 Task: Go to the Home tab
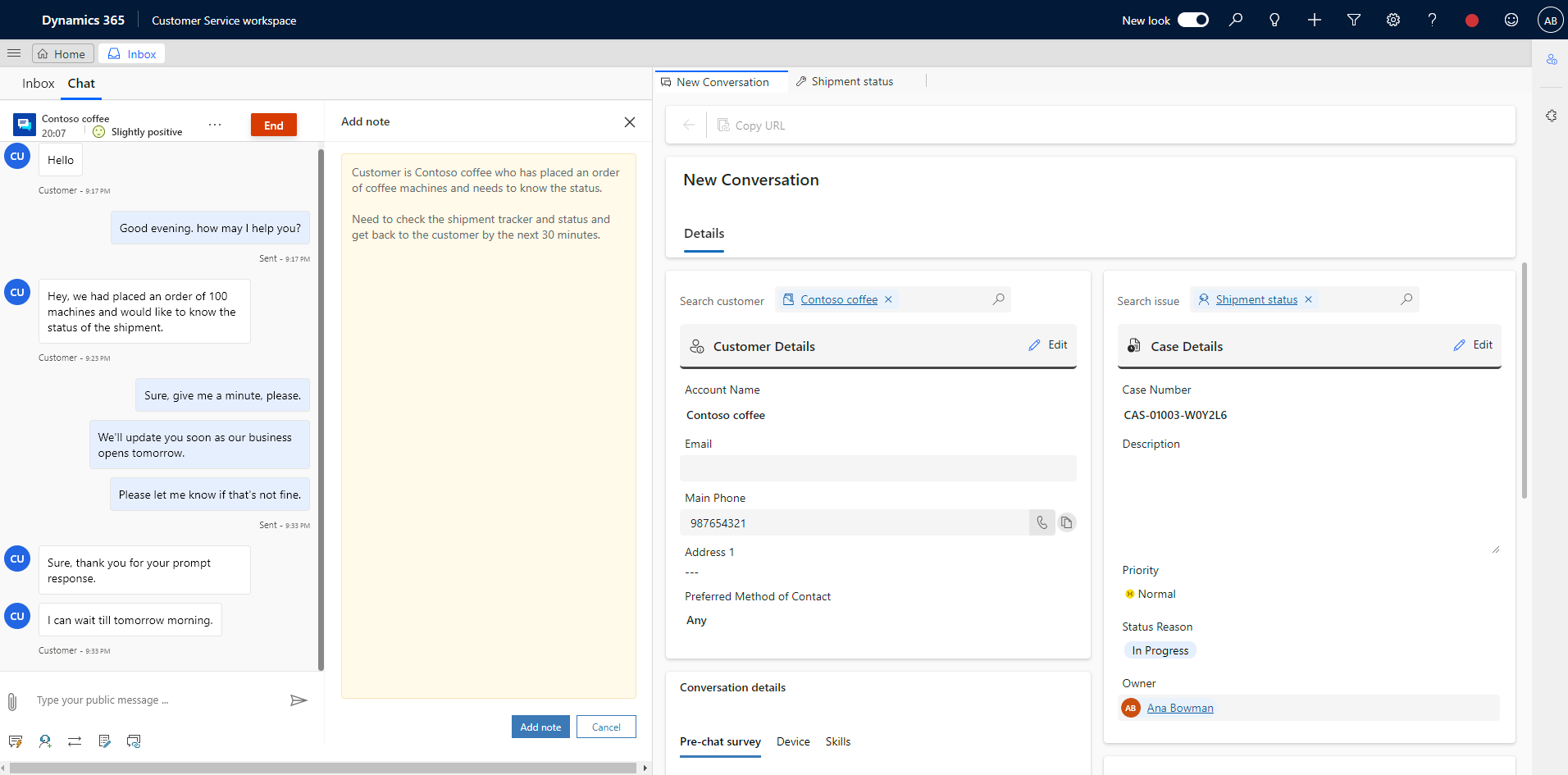(62, 54)
